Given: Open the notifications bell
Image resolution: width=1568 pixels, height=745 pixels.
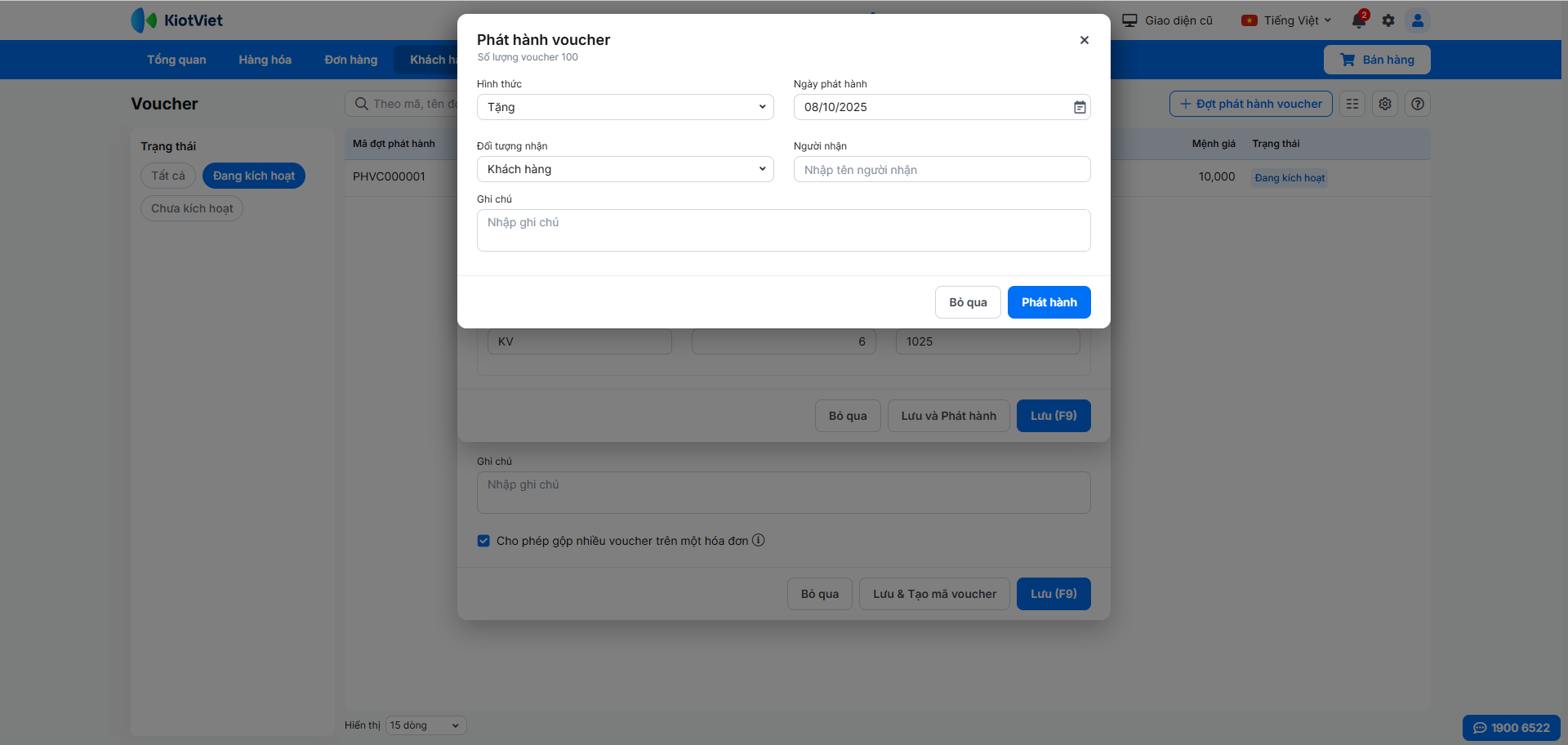Looking at the screenshot, I should (x=1359, y=20).
